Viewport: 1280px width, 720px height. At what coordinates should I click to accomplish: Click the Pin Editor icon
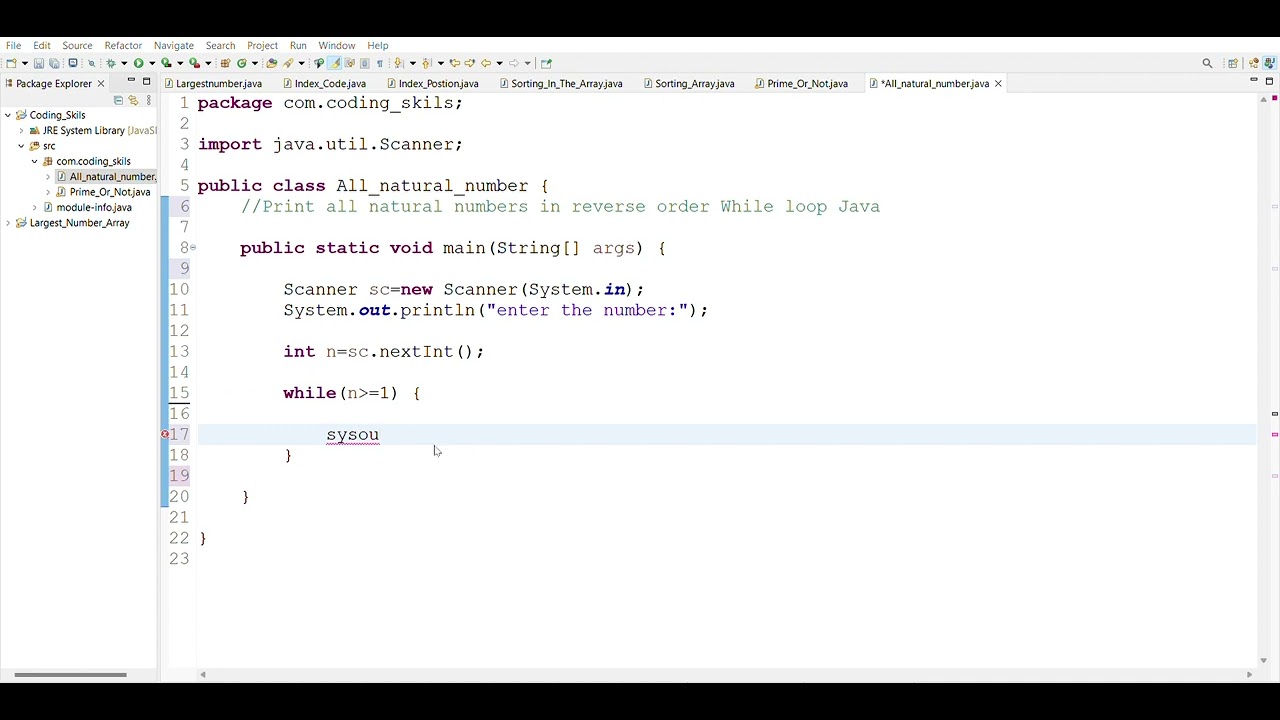[546, 63]
